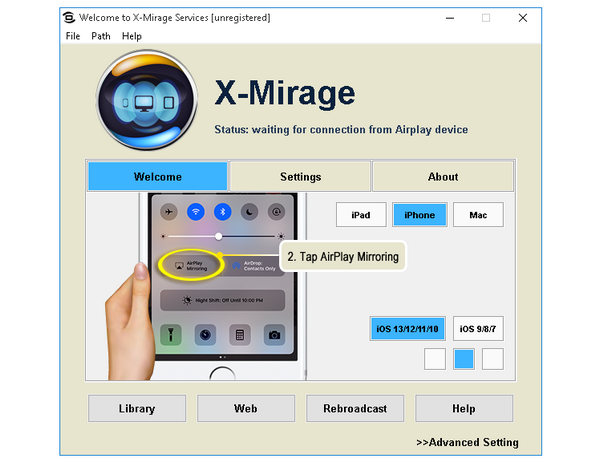This screenshot has width=600, height=463.
Task: Click the Web button
Action: coord(246,408)
